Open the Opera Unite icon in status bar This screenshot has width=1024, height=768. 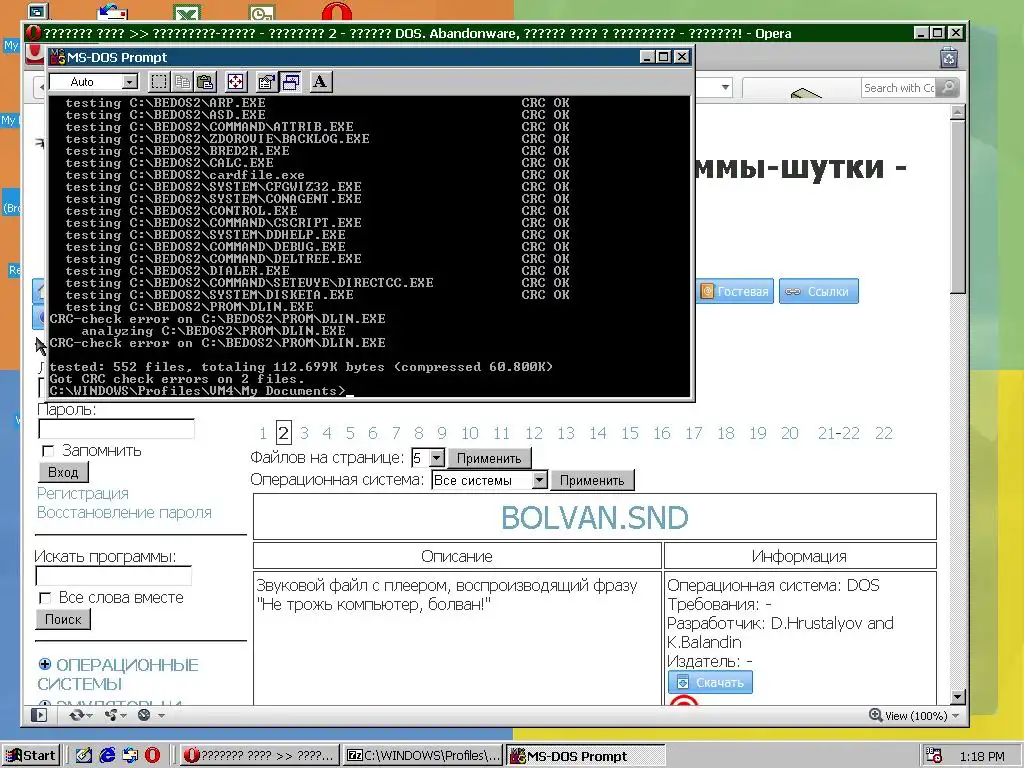[114, 715]
